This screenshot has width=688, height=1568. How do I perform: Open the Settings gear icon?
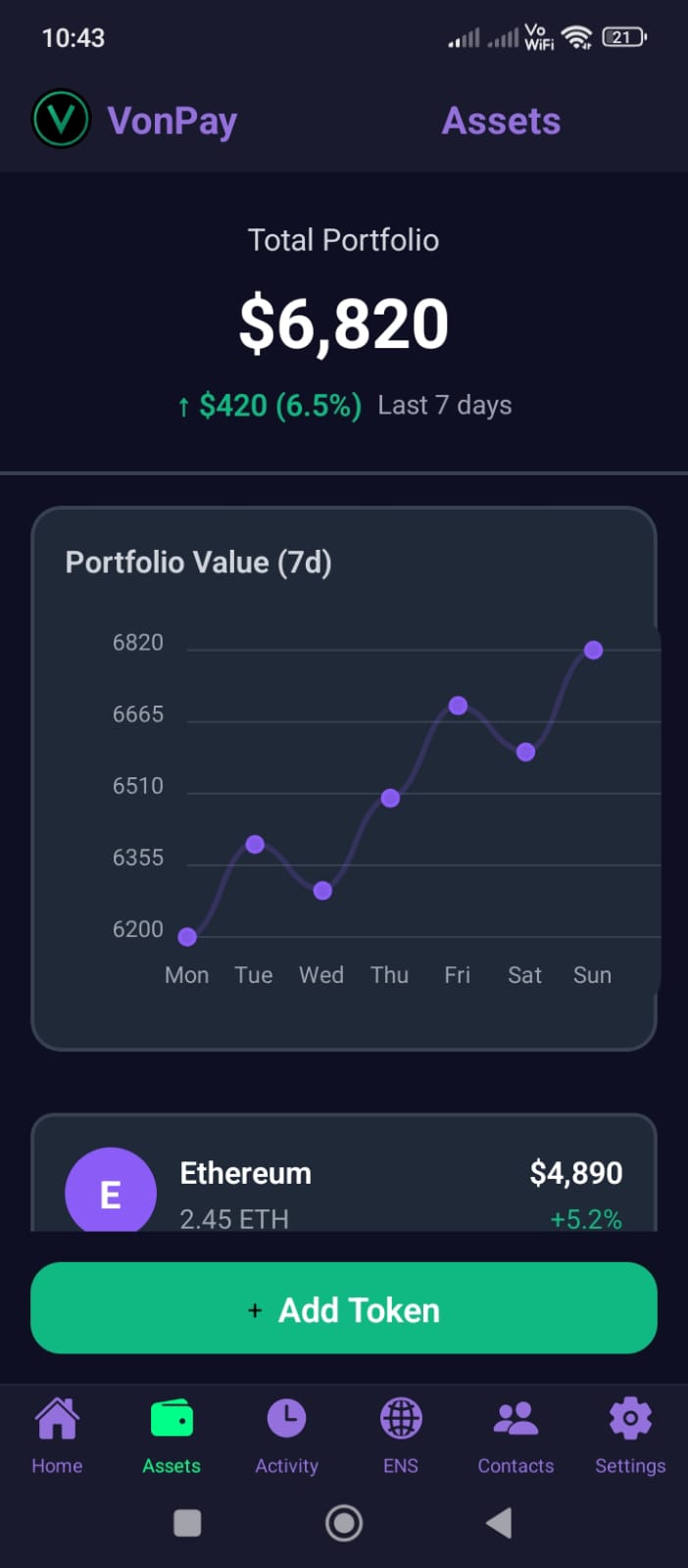coord(630,1419)
